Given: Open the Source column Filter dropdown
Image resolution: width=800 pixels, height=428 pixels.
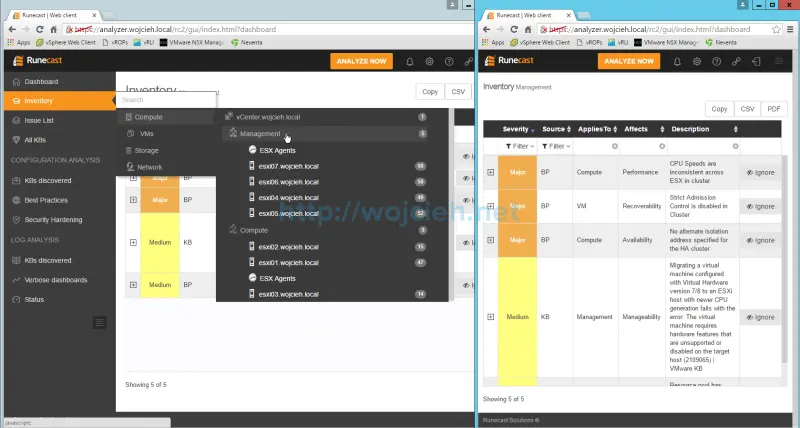Looking at the screenshot, I should coord(555,146).
